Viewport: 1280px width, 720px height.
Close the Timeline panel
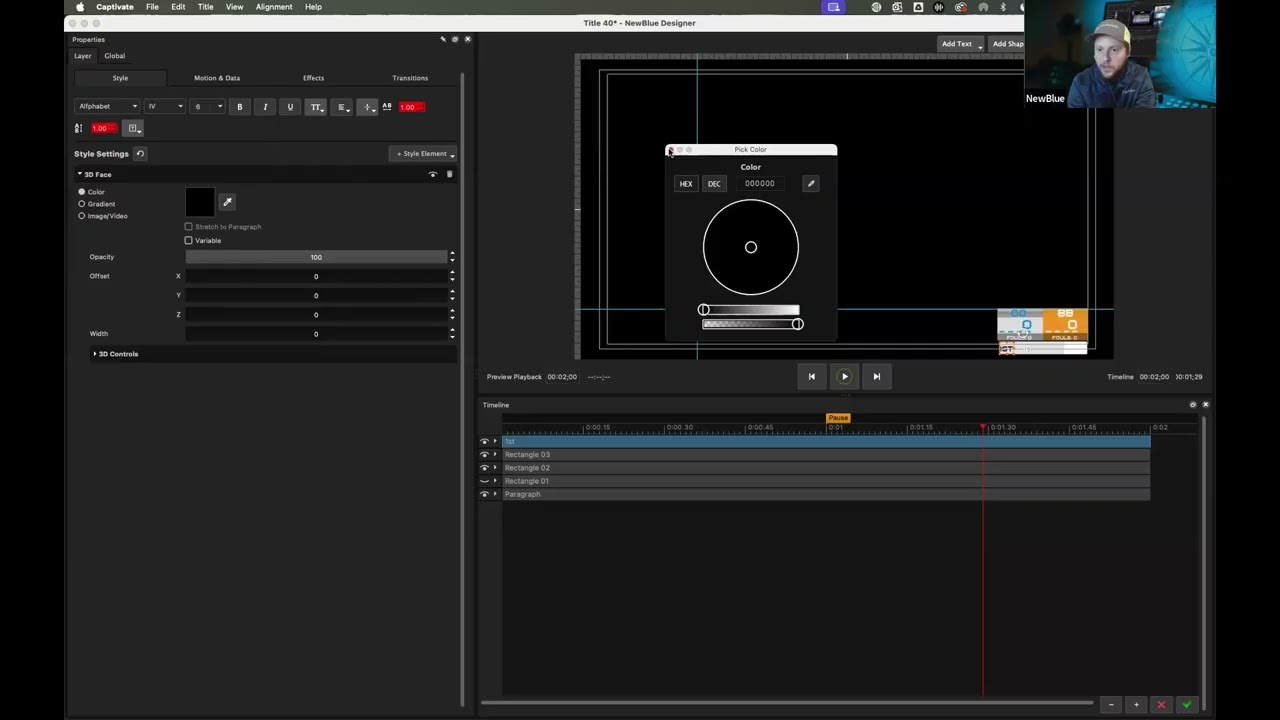[x=1205, y=405]
